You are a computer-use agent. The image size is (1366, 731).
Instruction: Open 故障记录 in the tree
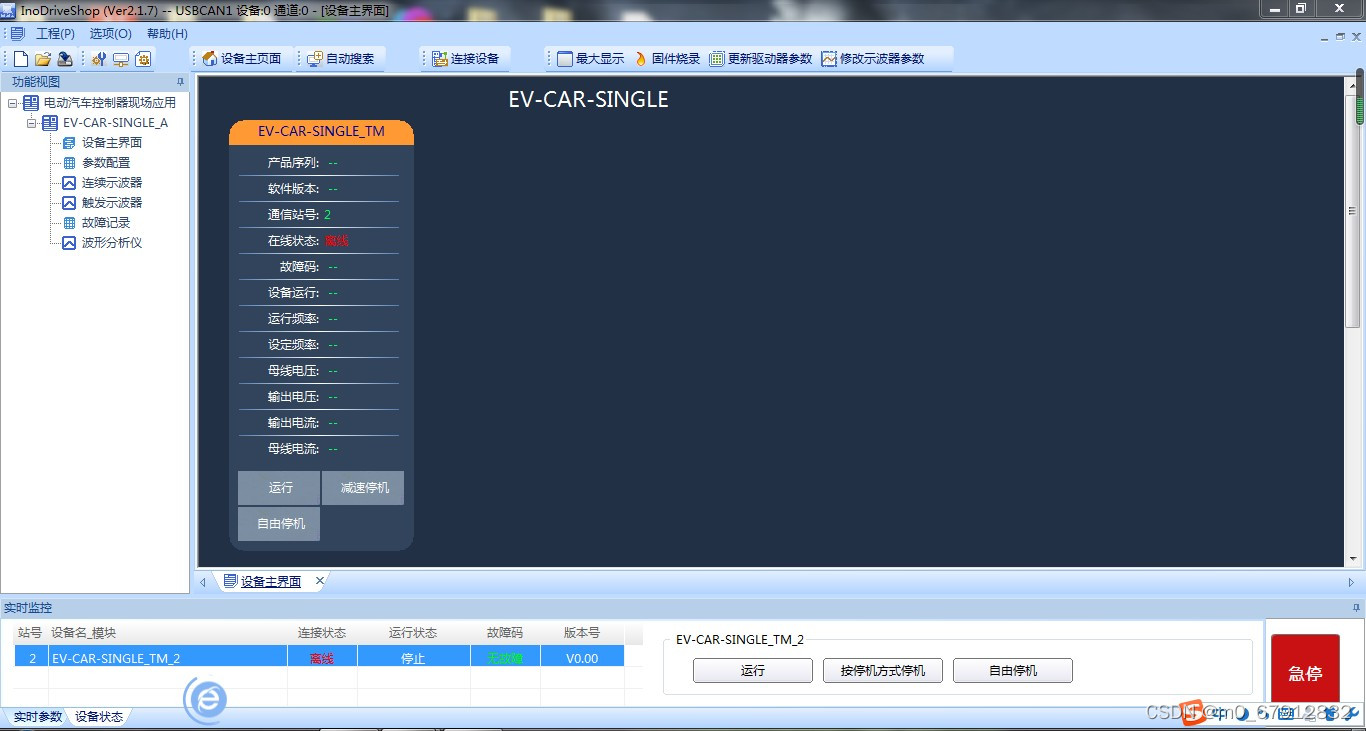point(105,223)
